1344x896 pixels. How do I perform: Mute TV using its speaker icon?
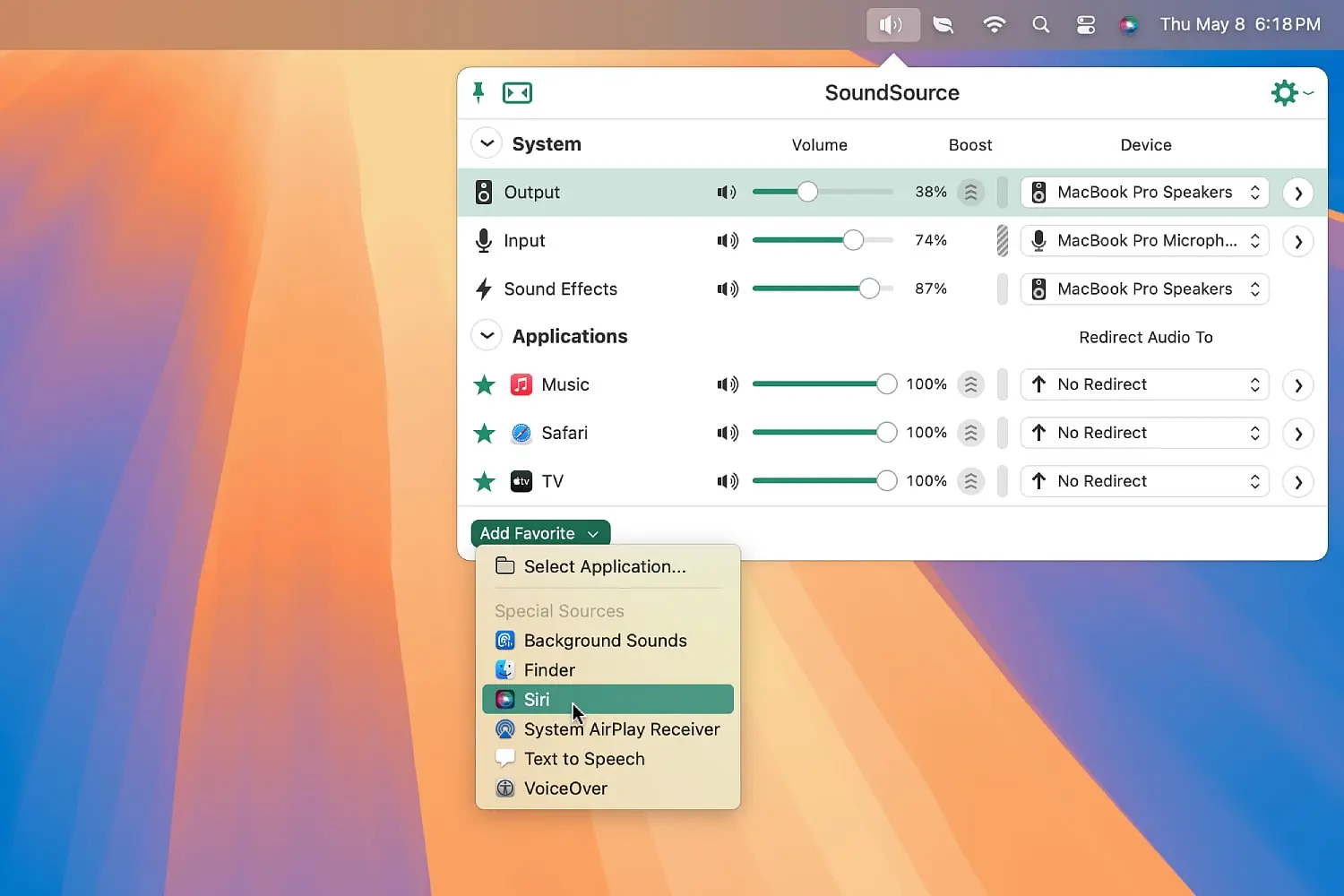[x=728, y=481]
